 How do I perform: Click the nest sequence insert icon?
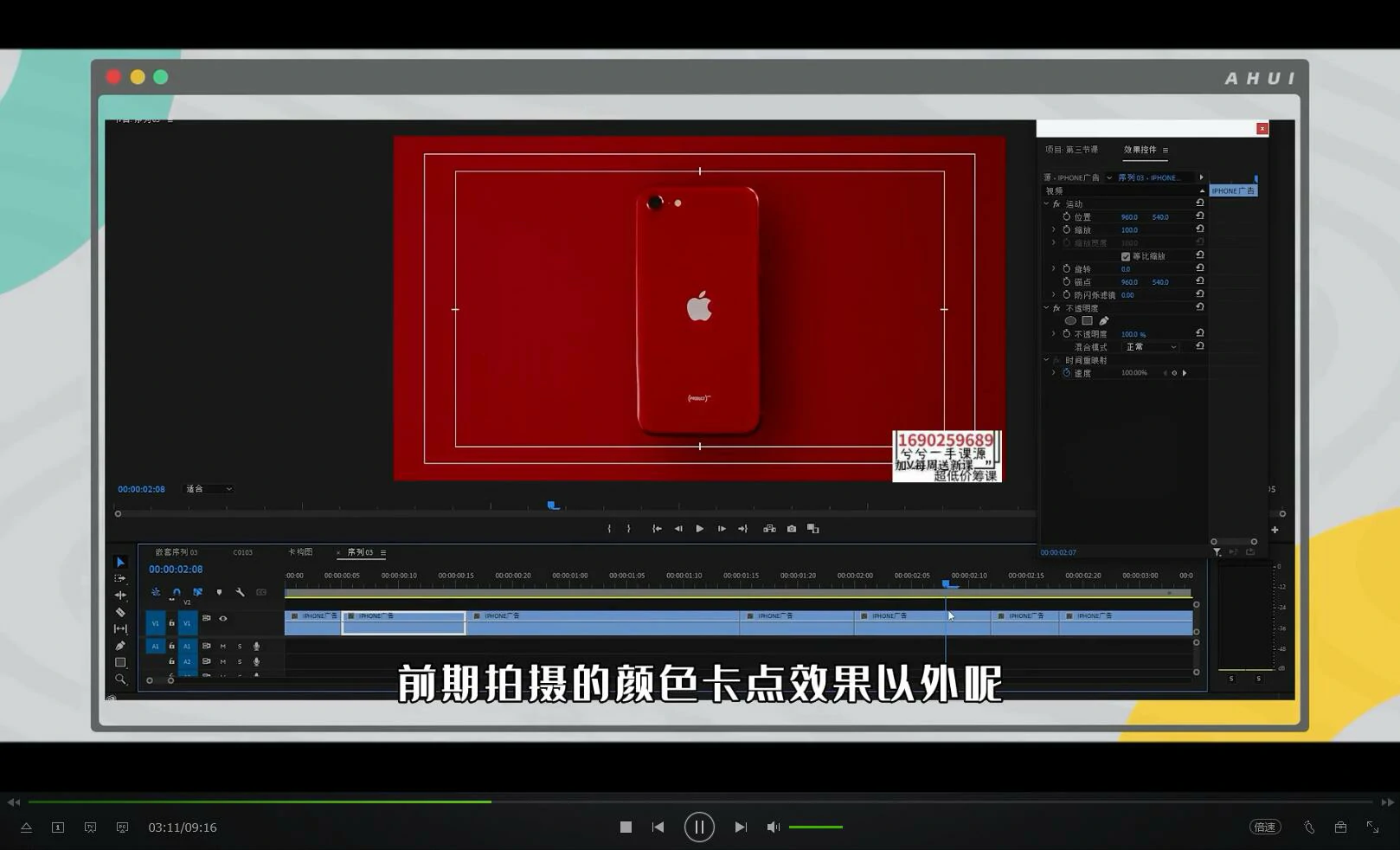point(156,592)
